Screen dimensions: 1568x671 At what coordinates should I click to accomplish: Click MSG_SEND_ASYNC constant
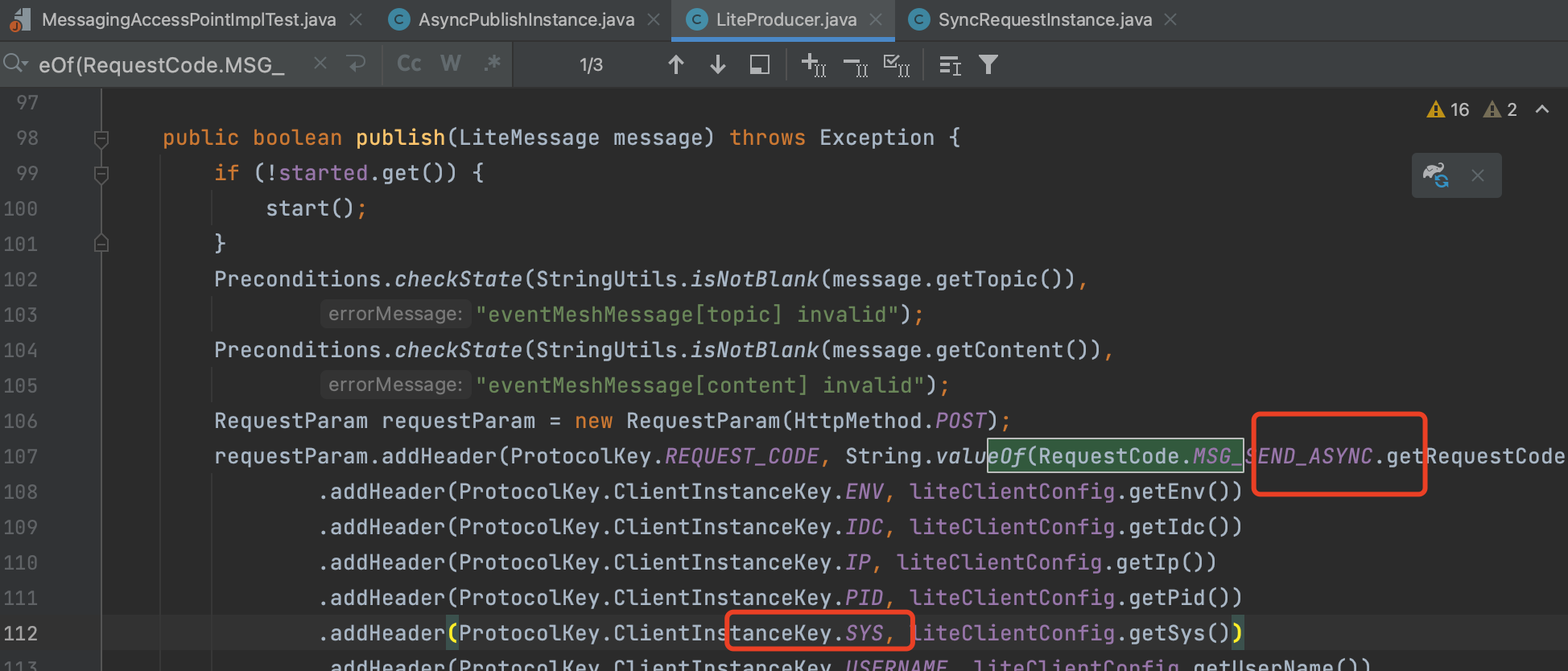(1282, 456)
